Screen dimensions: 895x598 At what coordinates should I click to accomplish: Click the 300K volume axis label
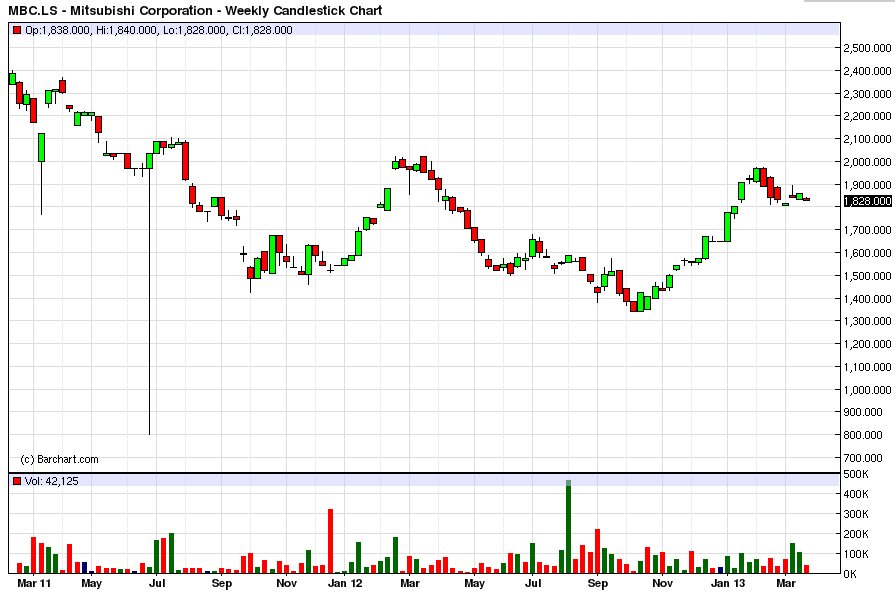click(x=856, y=514)
